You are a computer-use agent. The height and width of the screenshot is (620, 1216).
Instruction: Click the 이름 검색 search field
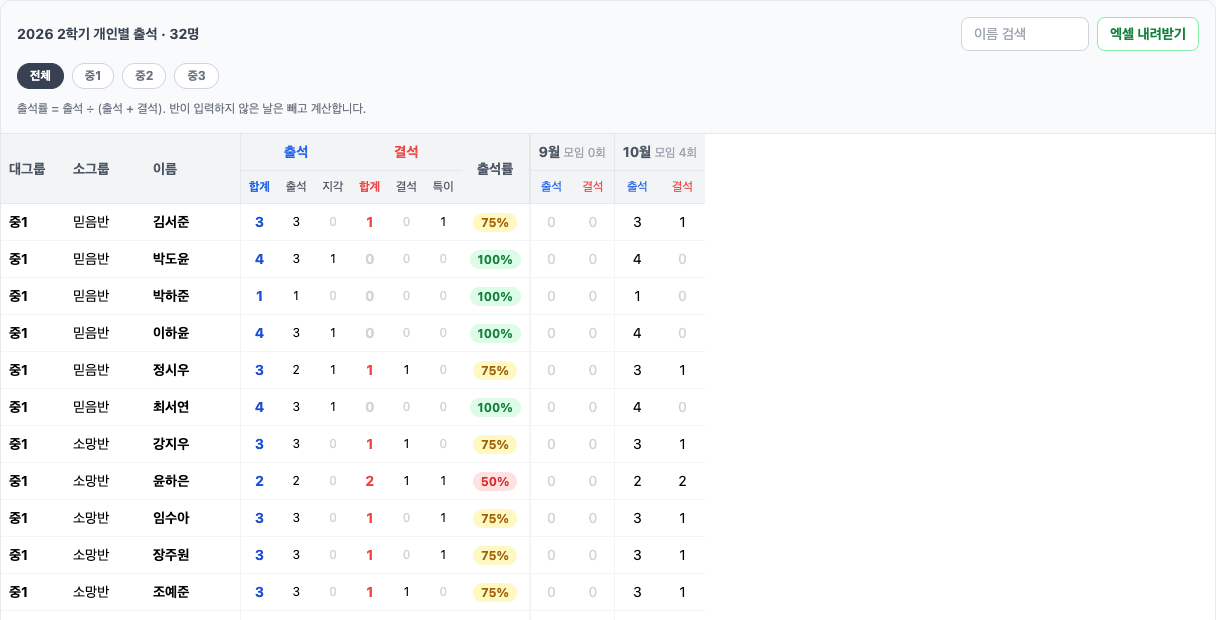(x=1025, y=34)
